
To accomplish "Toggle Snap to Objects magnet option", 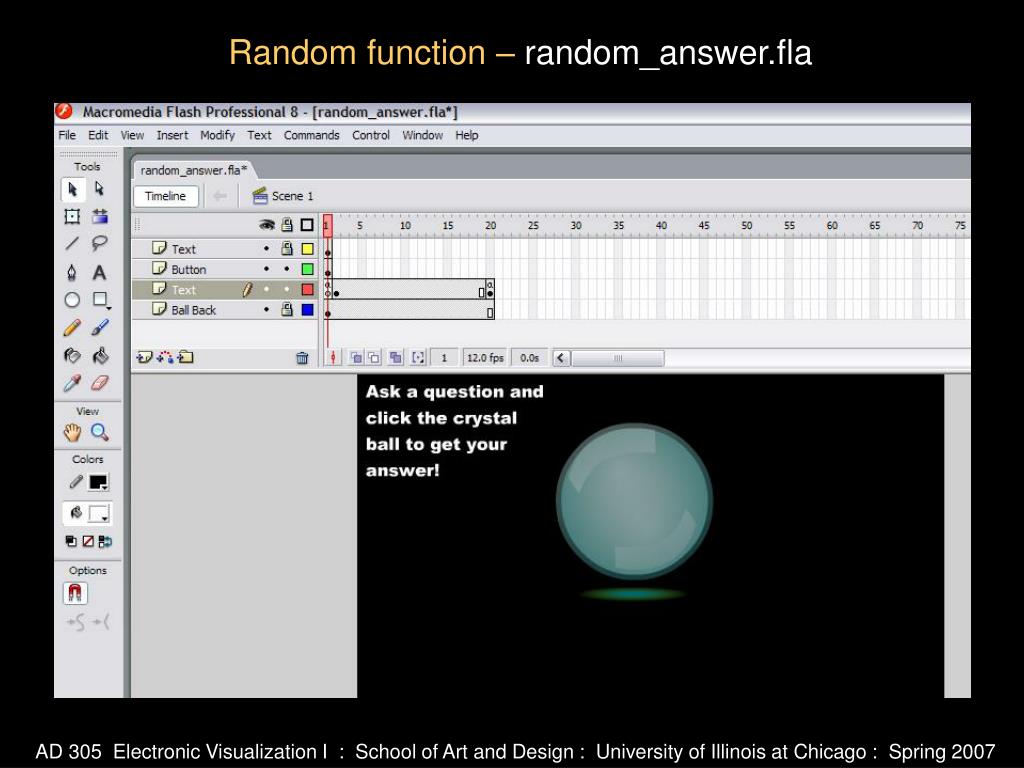I will [76, 594].
